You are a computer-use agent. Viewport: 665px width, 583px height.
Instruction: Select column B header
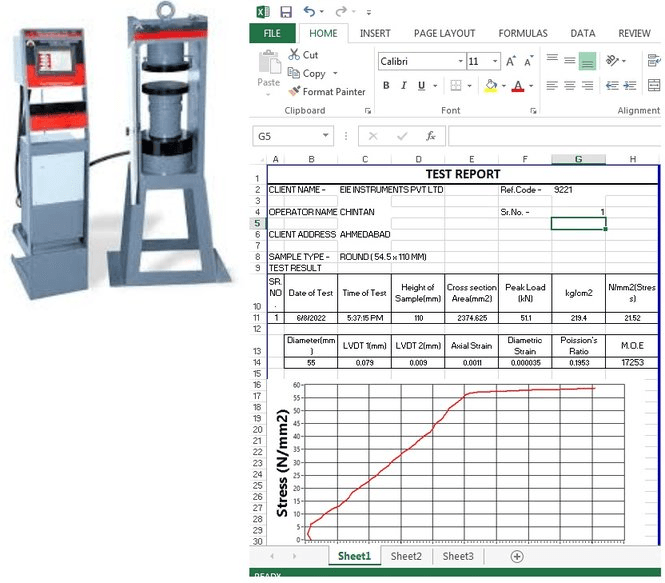[311, 159]
